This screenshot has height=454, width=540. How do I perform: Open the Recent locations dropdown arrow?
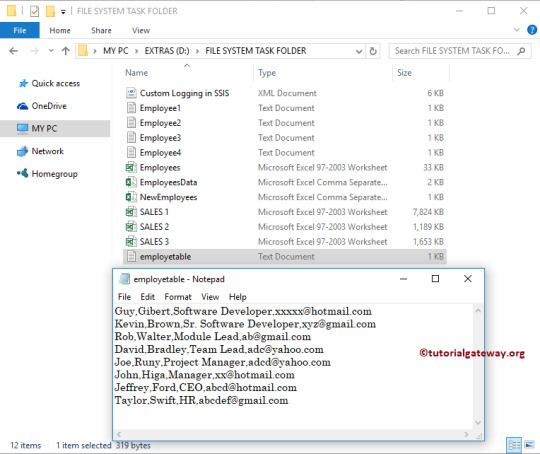(x=51, y=51)
